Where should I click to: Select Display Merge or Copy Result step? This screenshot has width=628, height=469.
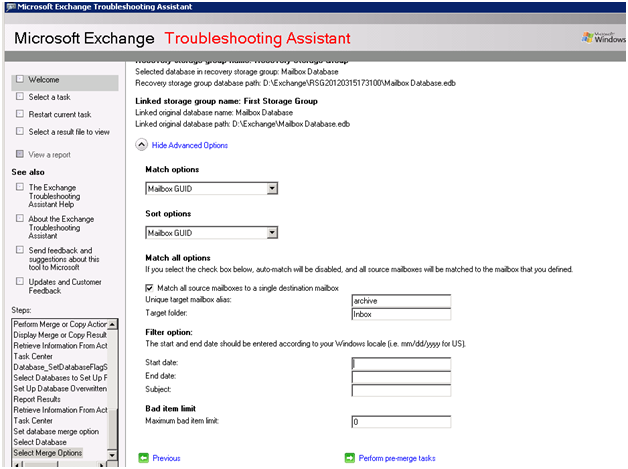[x=60, y=335]
